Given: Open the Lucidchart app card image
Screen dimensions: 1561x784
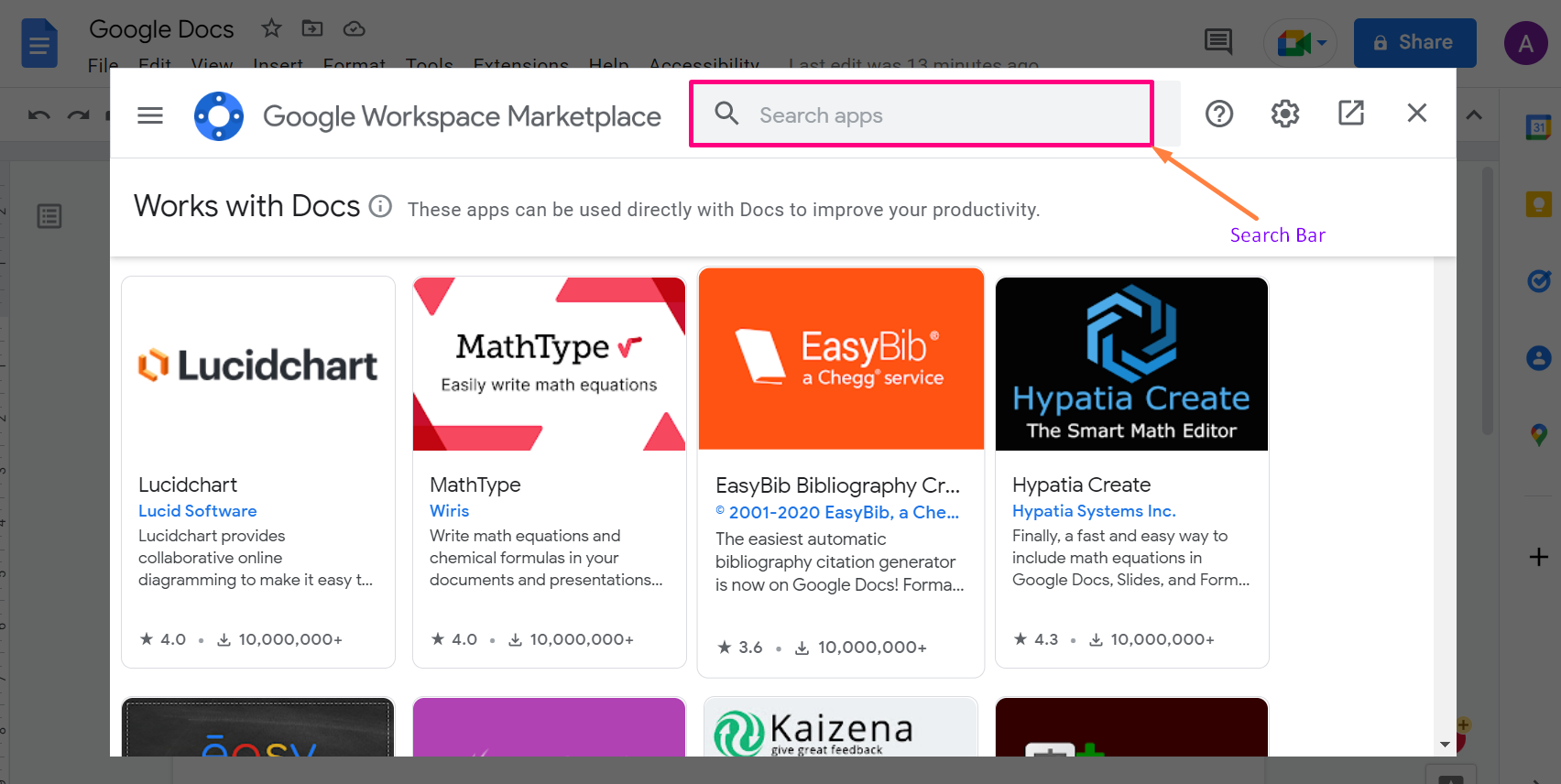Looking at the screenshot, I should coord(258,364).
